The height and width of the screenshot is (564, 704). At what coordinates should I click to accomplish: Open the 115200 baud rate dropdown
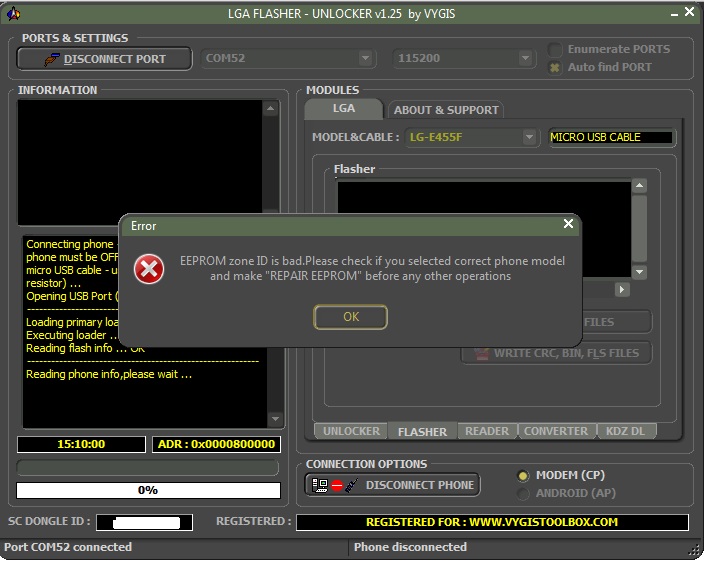[x=525, y=58]
